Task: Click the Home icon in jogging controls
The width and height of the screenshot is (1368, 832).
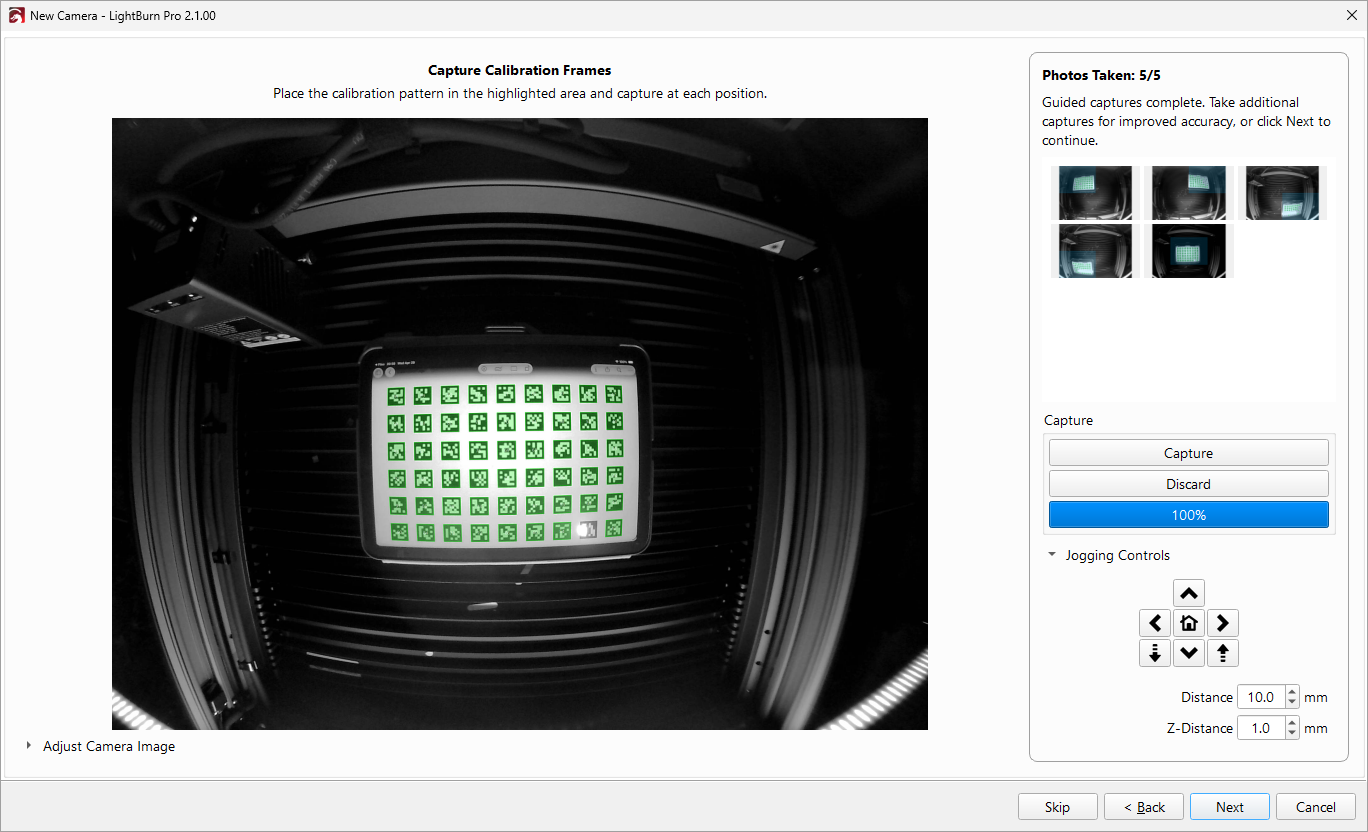Action: [x=1188, y=623]
